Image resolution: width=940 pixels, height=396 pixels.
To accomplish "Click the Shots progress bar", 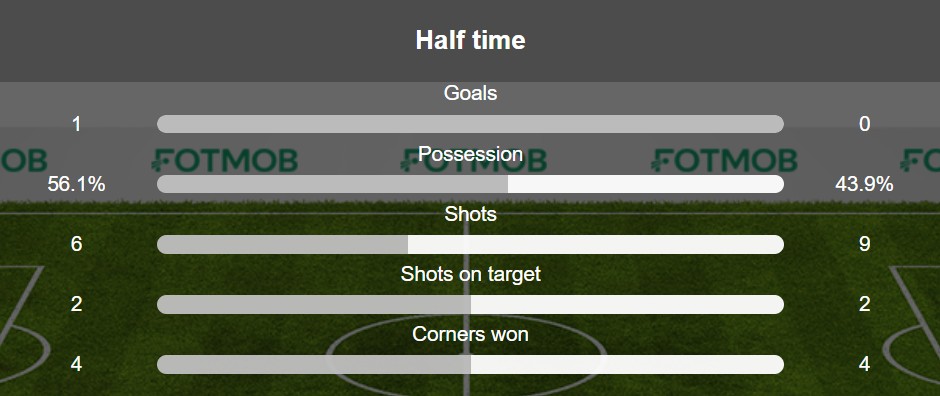I will coord(470,244).
